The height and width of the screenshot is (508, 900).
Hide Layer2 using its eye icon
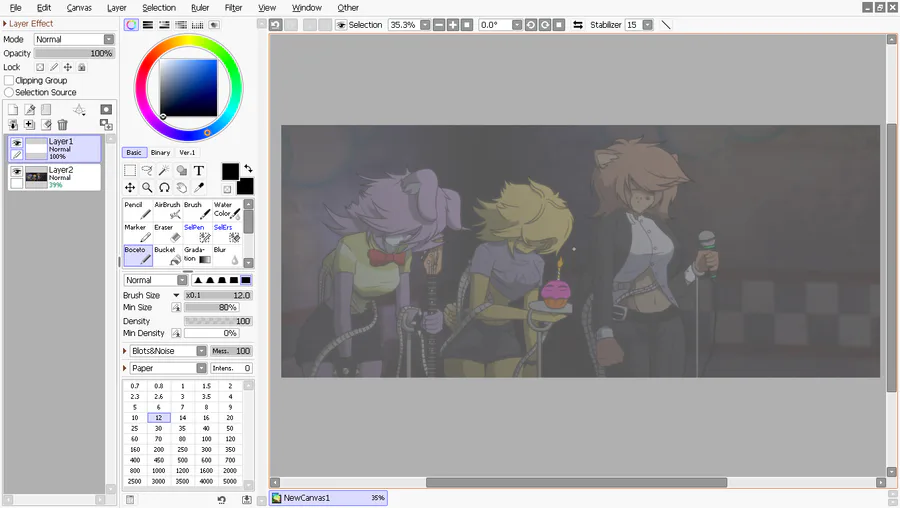[17, 172]
